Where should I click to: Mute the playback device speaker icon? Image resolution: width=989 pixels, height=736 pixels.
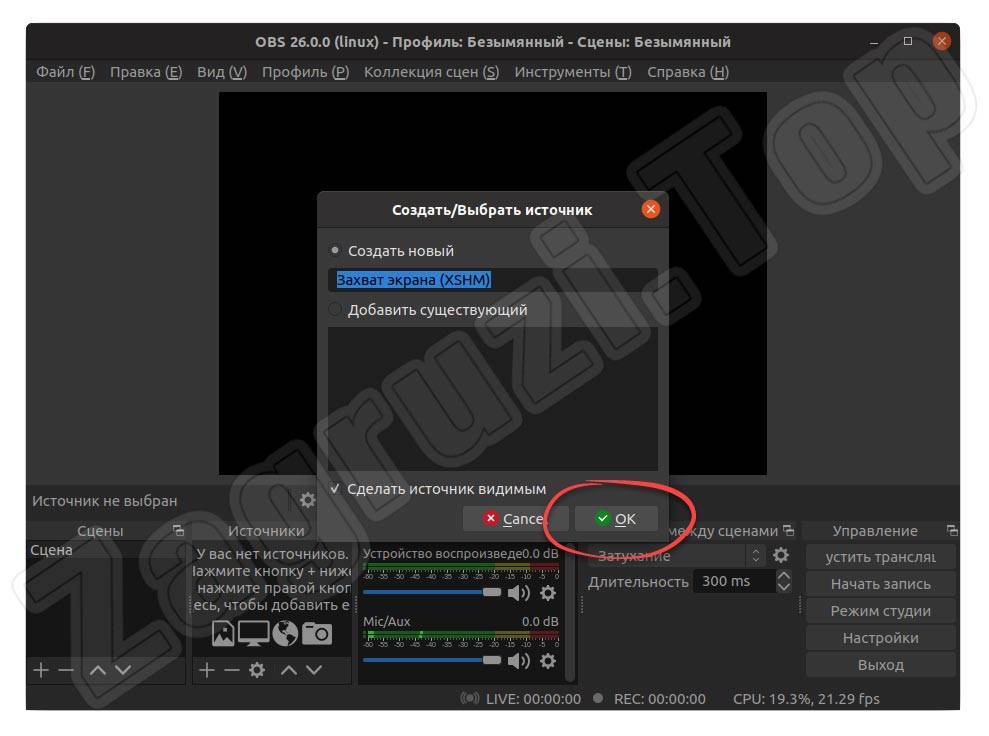(518, 593)
